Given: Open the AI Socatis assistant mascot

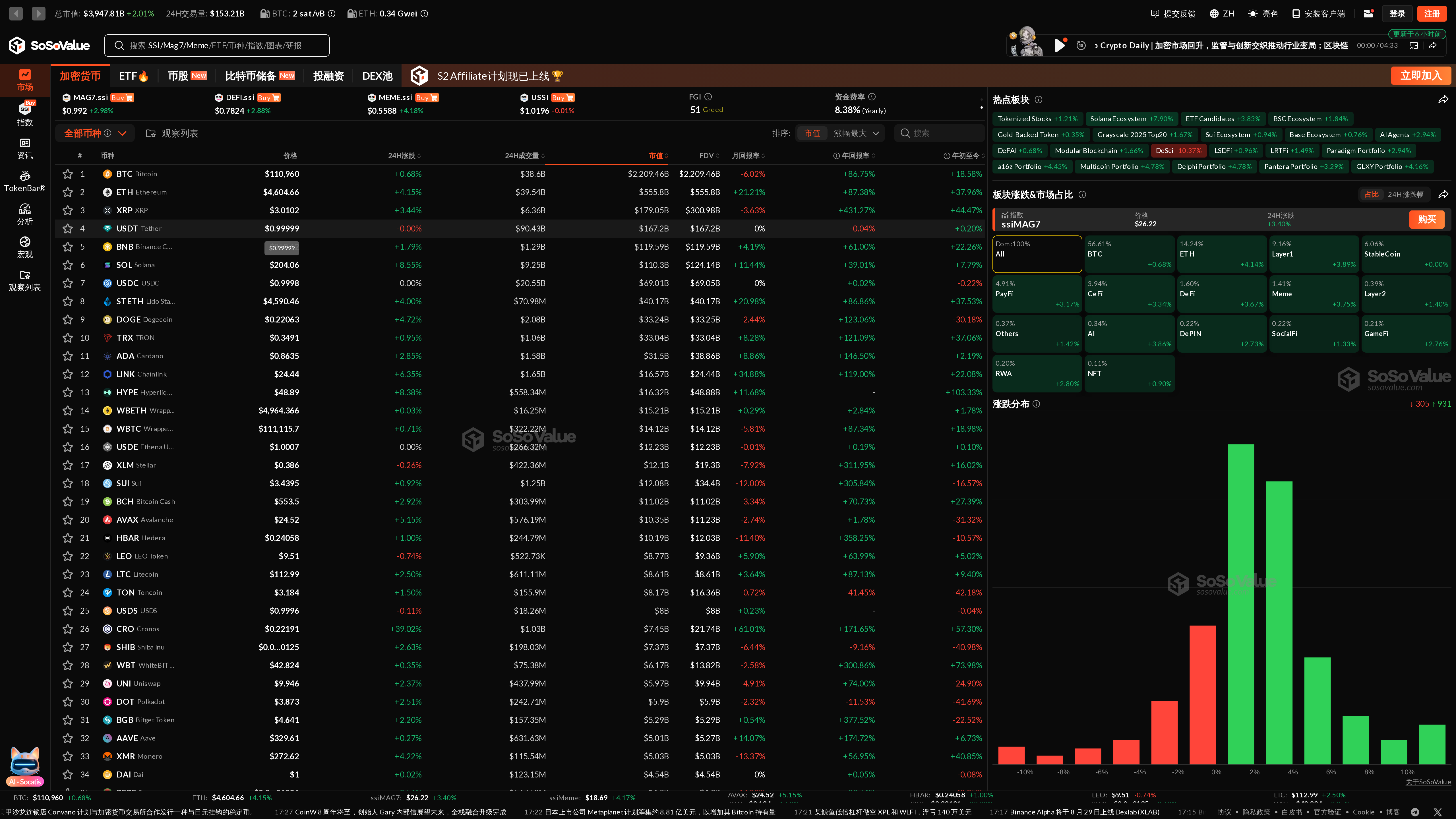Looking at the screenshot, I should pyautogui.click(x=25, y=766).
